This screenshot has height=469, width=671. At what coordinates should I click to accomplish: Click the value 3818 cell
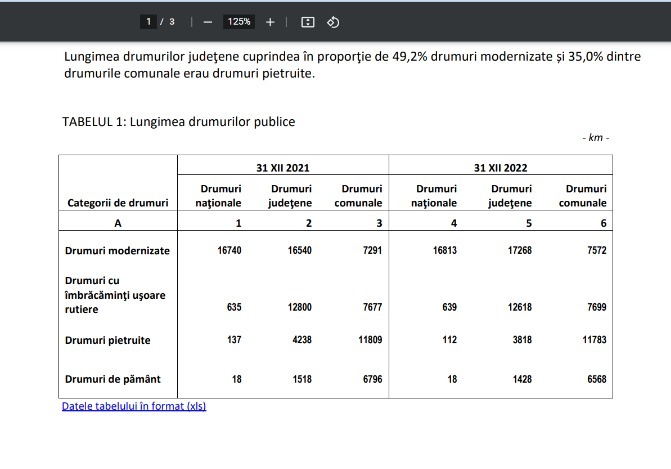[523, 340]
